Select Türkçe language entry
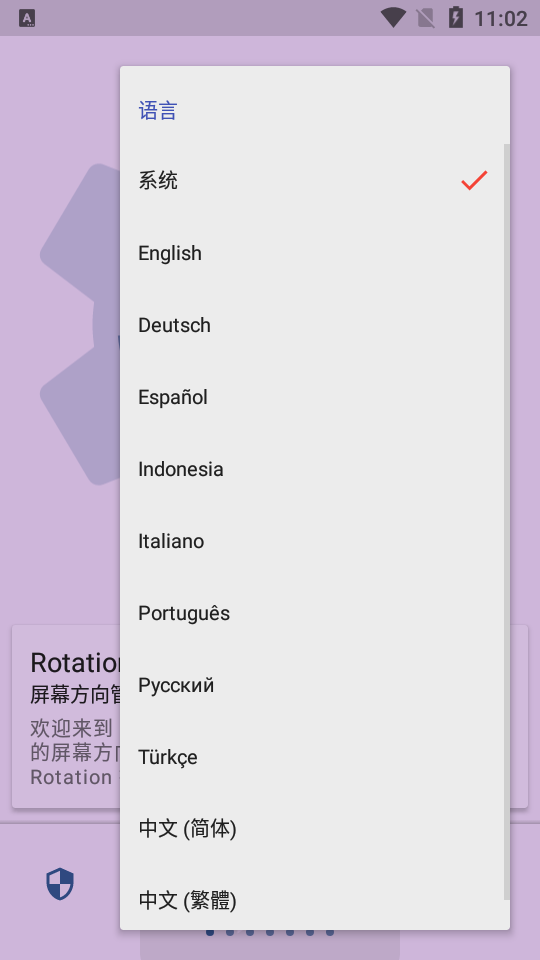 [x=315, y=757]
